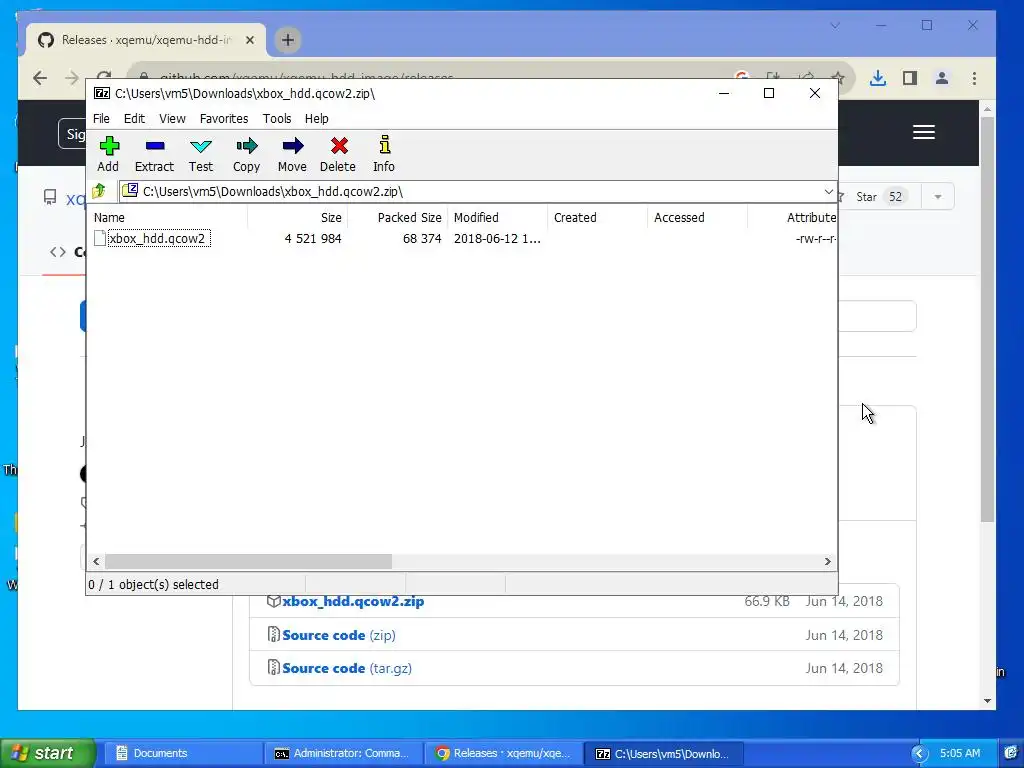The image size is (1024, 768).
Task: Bookmark page with star icon in Chrome
Action: (x=839, y=78)
